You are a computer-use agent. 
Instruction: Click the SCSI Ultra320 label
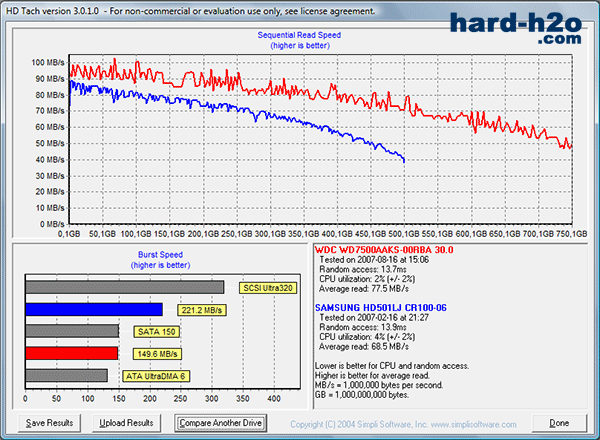point(268,288)
